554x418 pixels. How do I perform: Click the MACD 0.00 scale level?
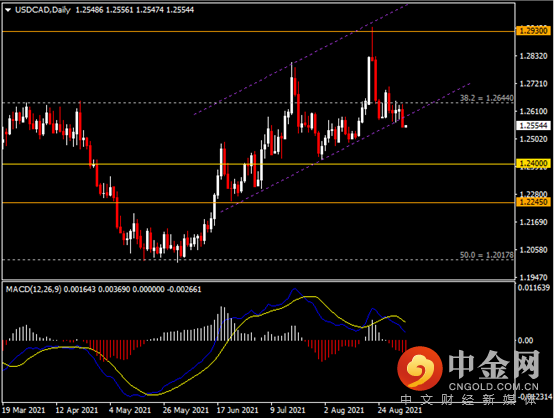pyautogui.click(x=525, y=340)
